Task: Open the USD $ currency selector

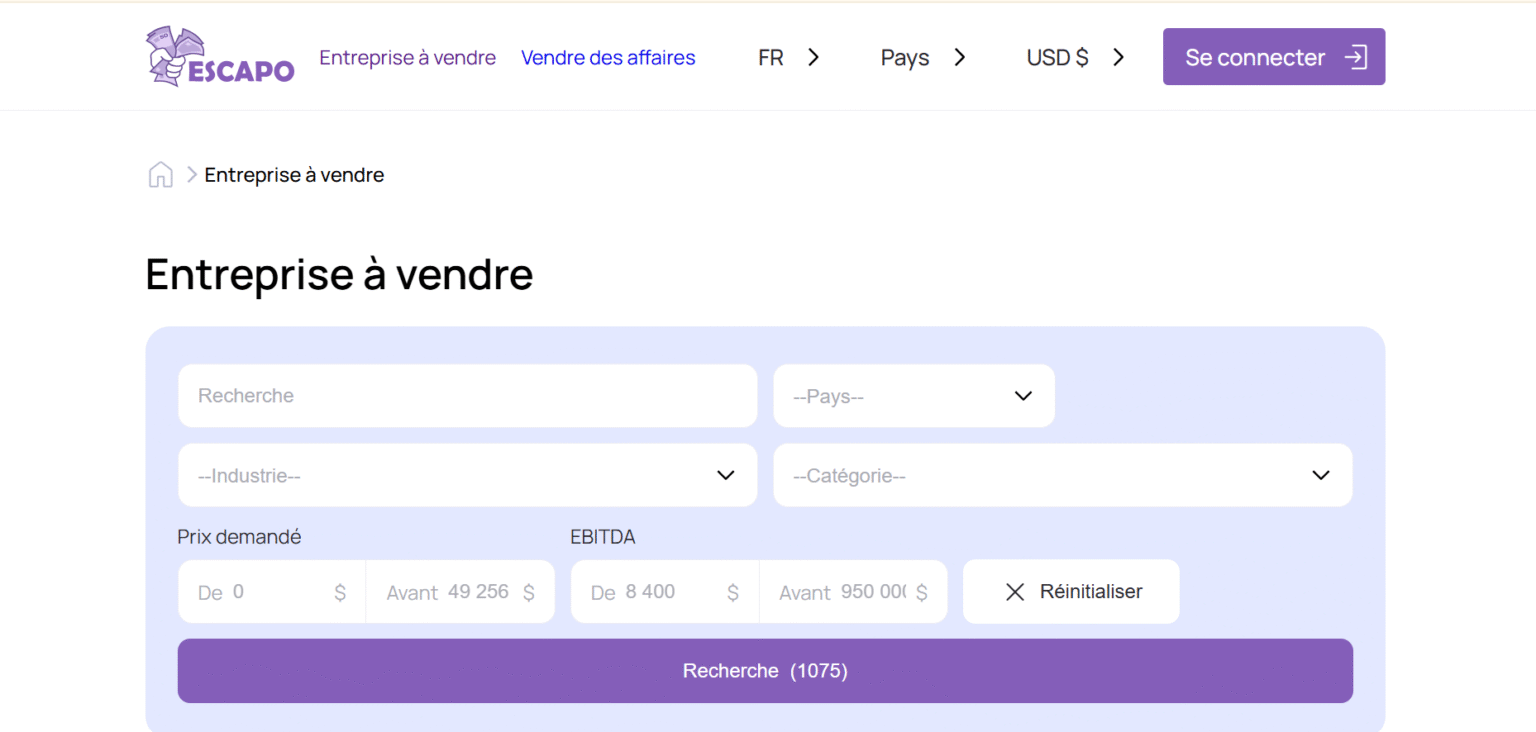Action: (1057, 58)
